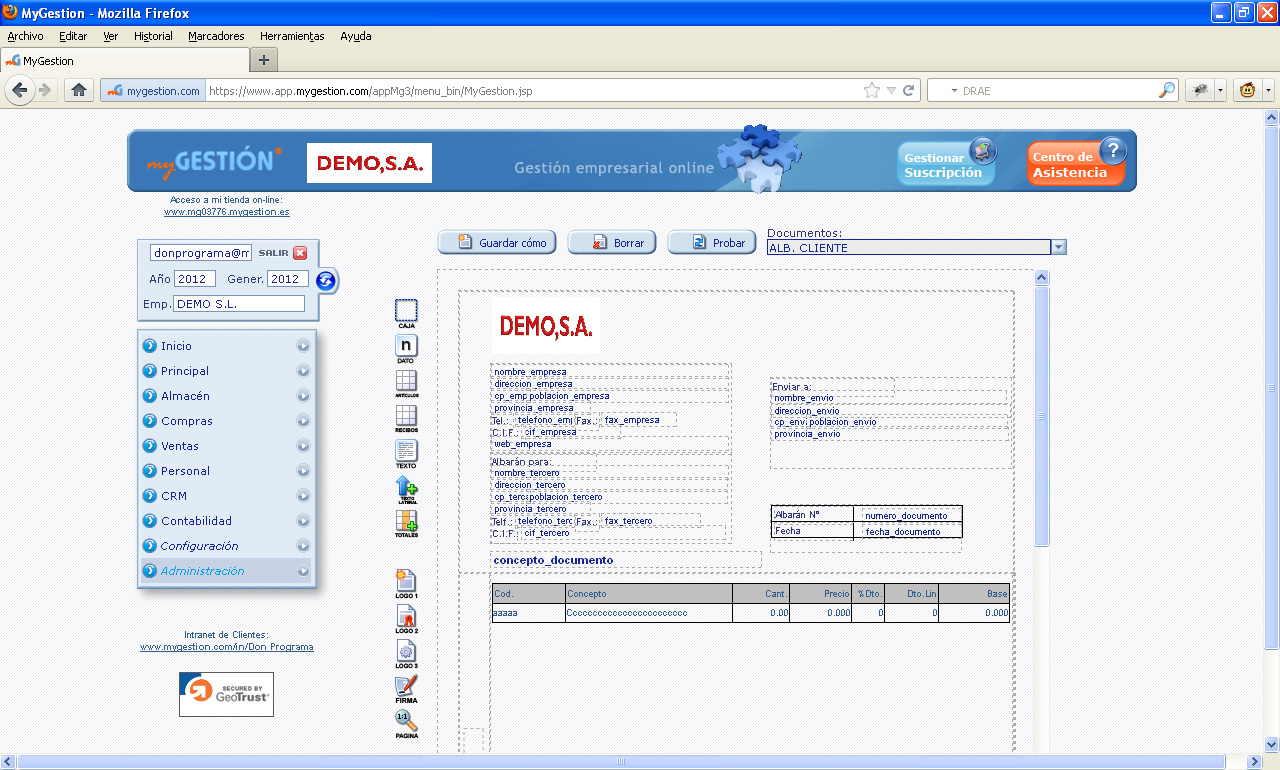The width and height of the screenshot is (1280, 770).
Task: Select the DATO field tool
Action: [x=406, y=349]
